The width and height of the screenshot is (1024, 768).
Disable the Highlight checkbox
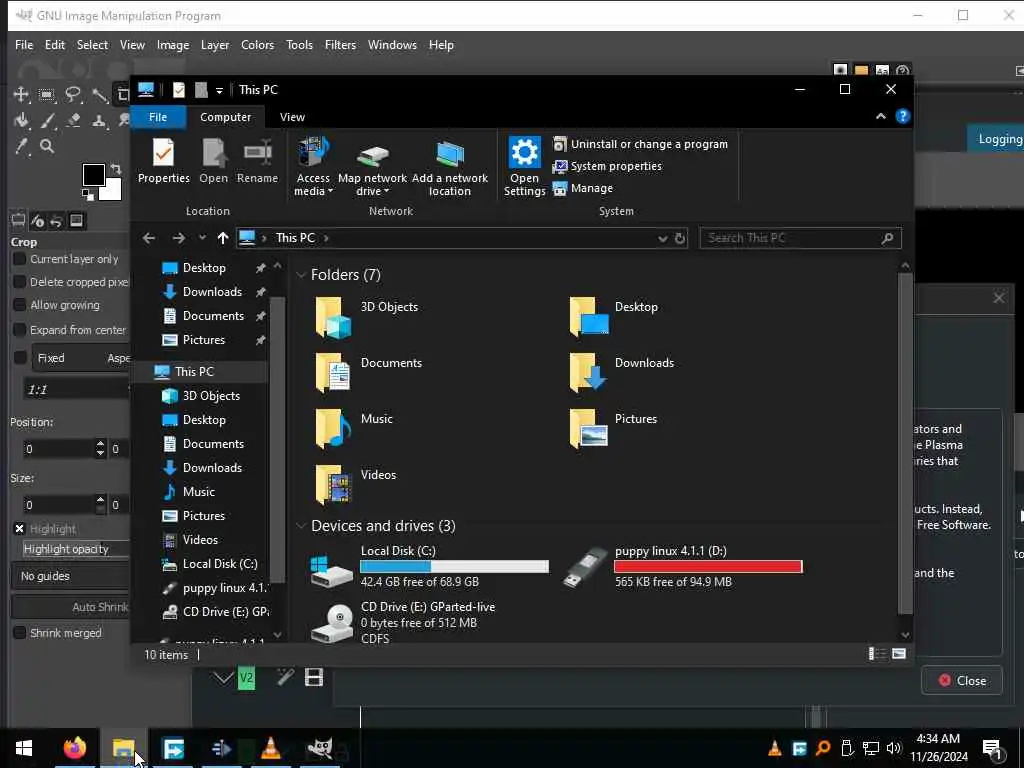tap(20, 529)
